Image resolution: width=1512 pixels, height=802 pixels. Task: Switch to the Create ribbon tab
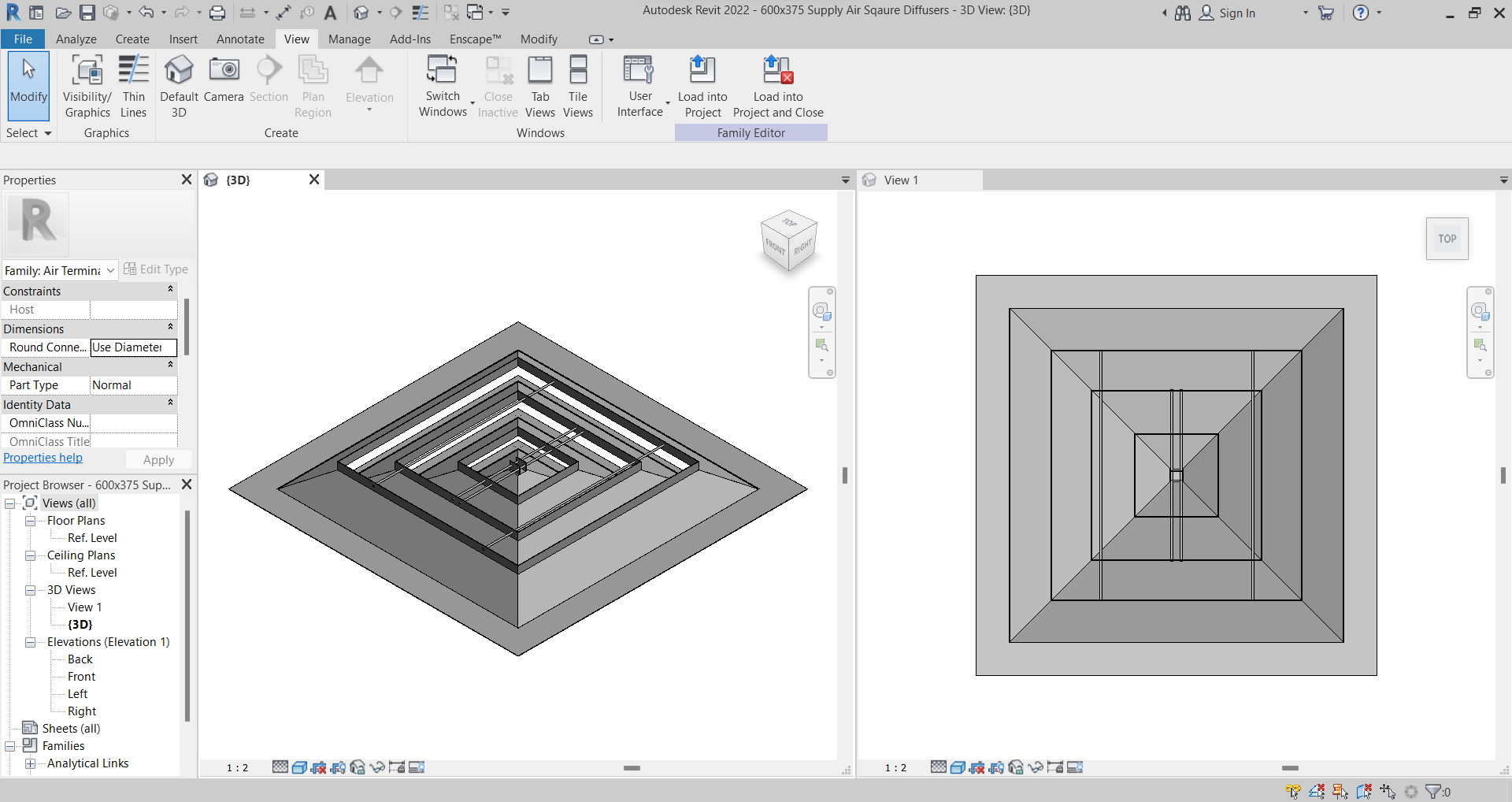132,39
